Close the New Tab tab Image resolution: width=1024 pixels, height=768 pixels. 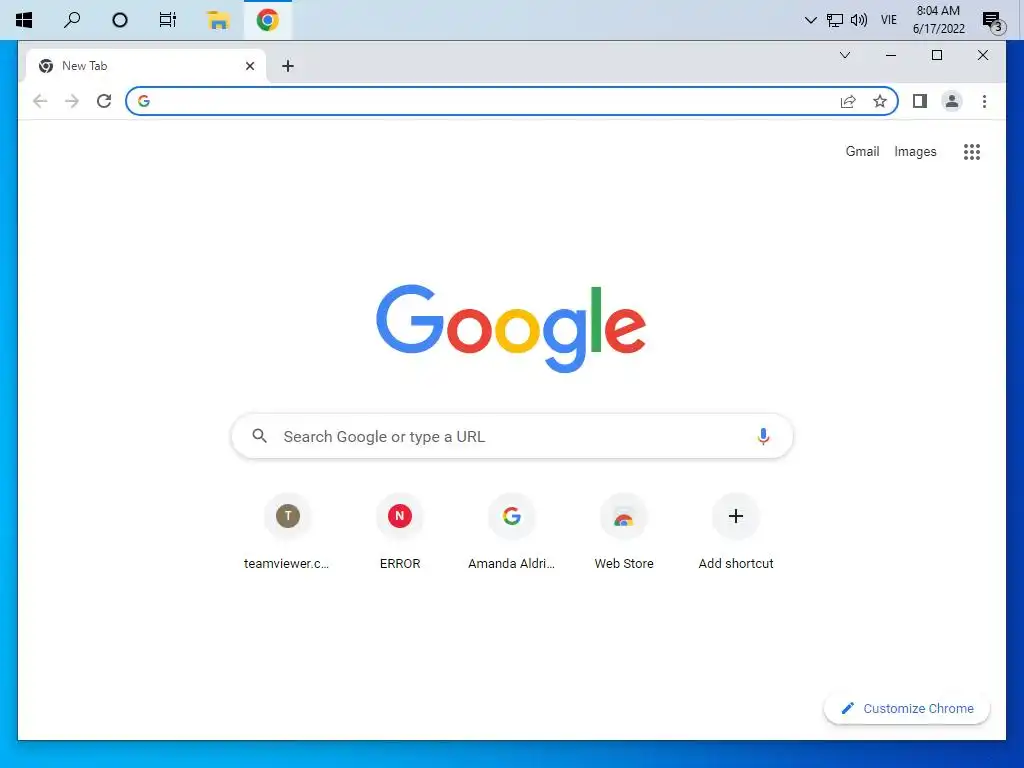pos(249,66)
